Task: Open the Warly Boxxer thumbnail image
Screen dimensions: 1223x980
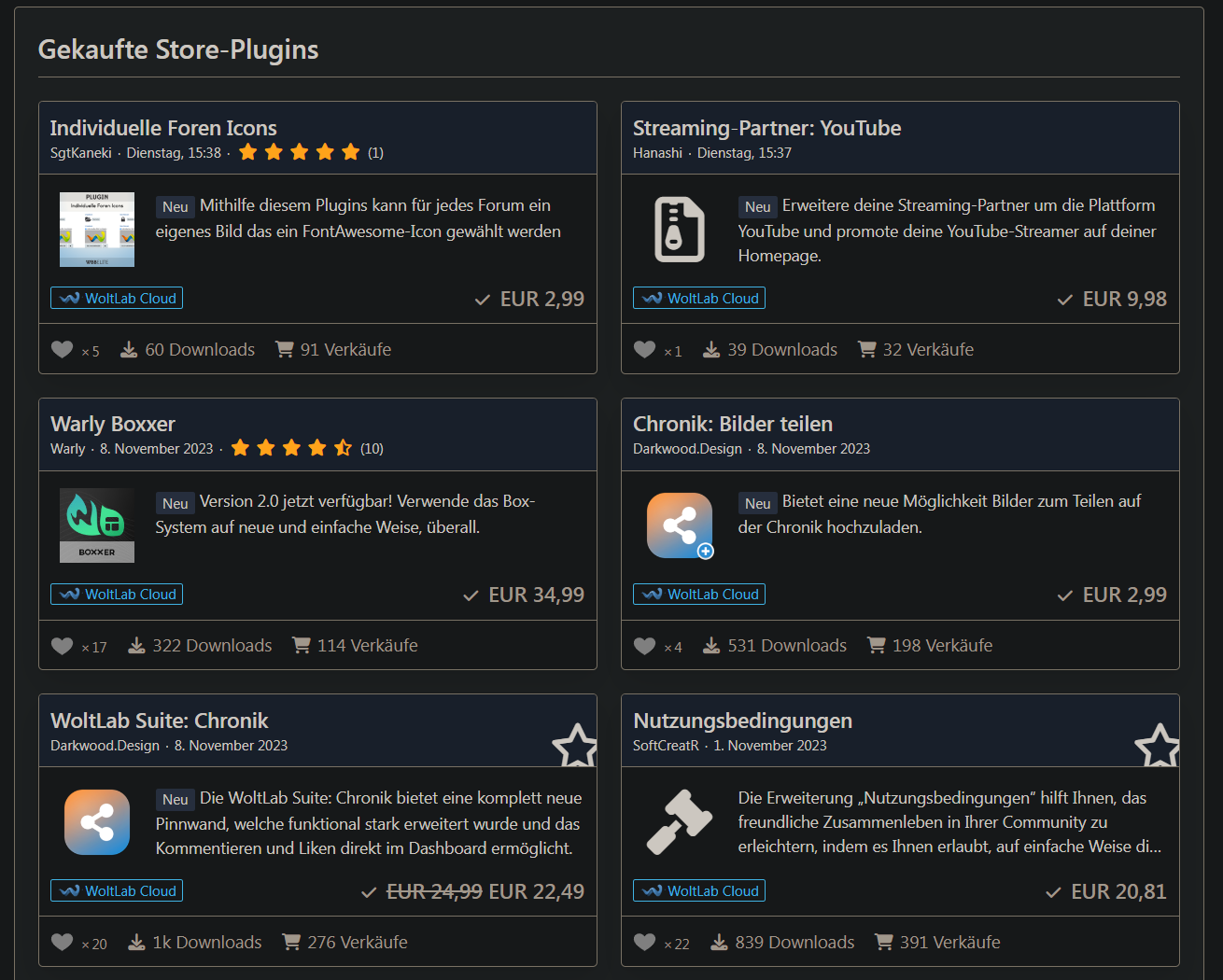Action: (97, 525)
